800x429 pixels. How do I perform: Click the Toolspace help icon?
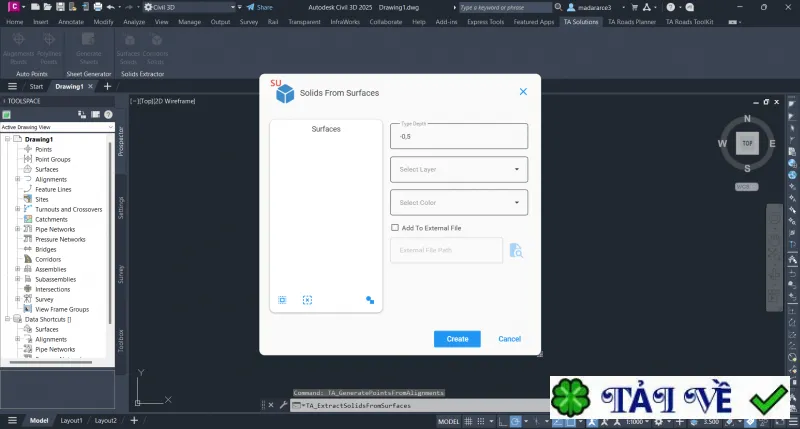108,115
